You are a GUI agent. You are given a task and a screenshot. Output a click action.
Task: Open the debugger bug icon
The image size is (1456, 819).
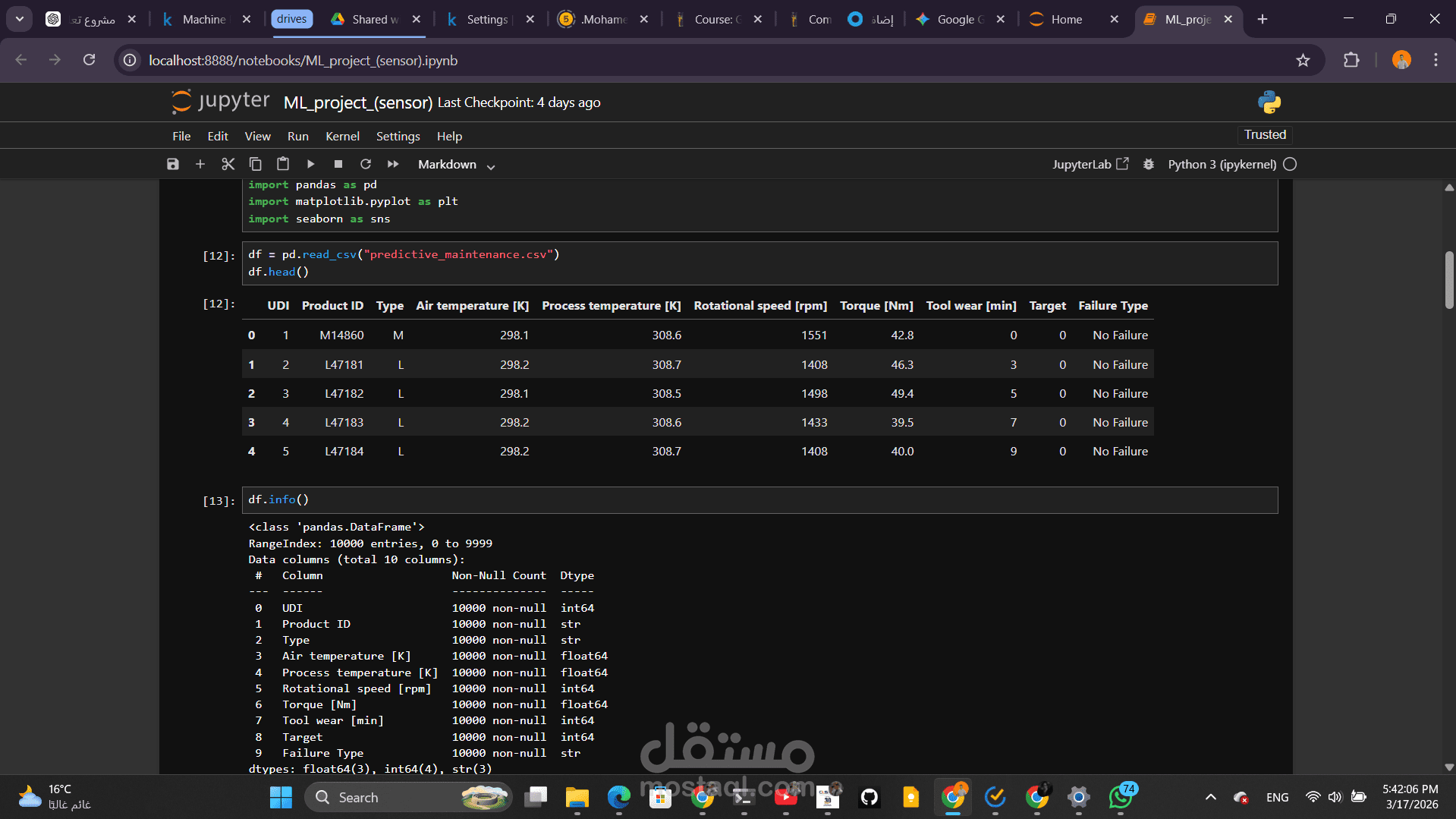(x=1149, y=164)
